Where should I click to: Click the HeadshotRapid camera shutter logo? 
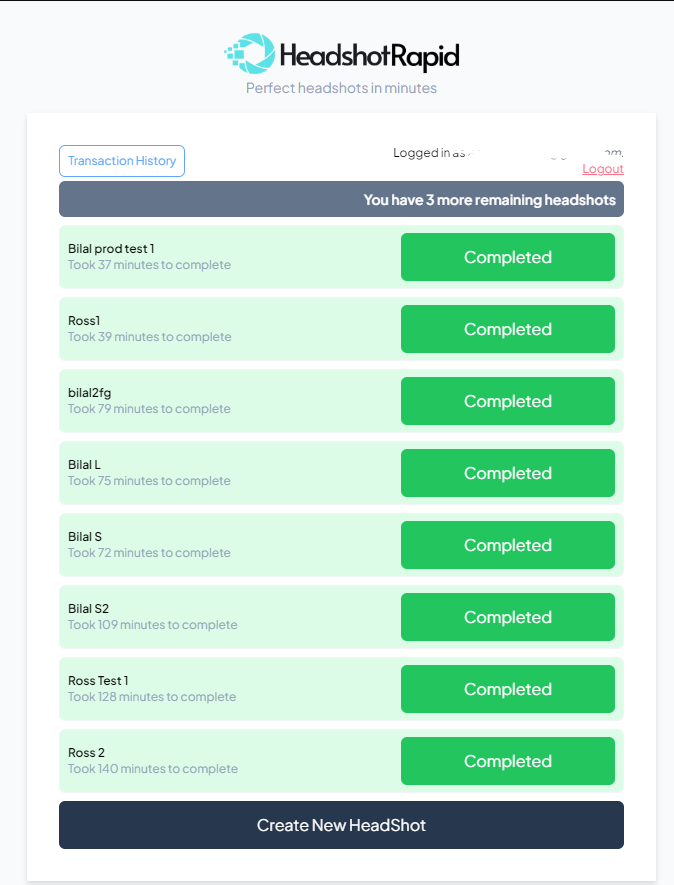coord(250,54)
